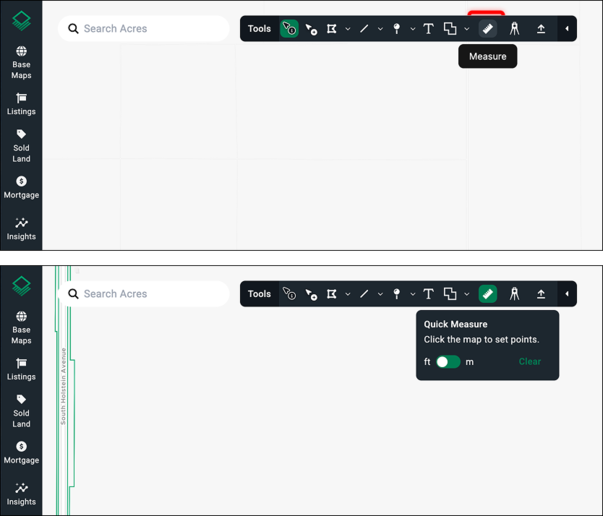Click the South Holstein Avenue street label

pyautogui.click(x=63, y=386)
